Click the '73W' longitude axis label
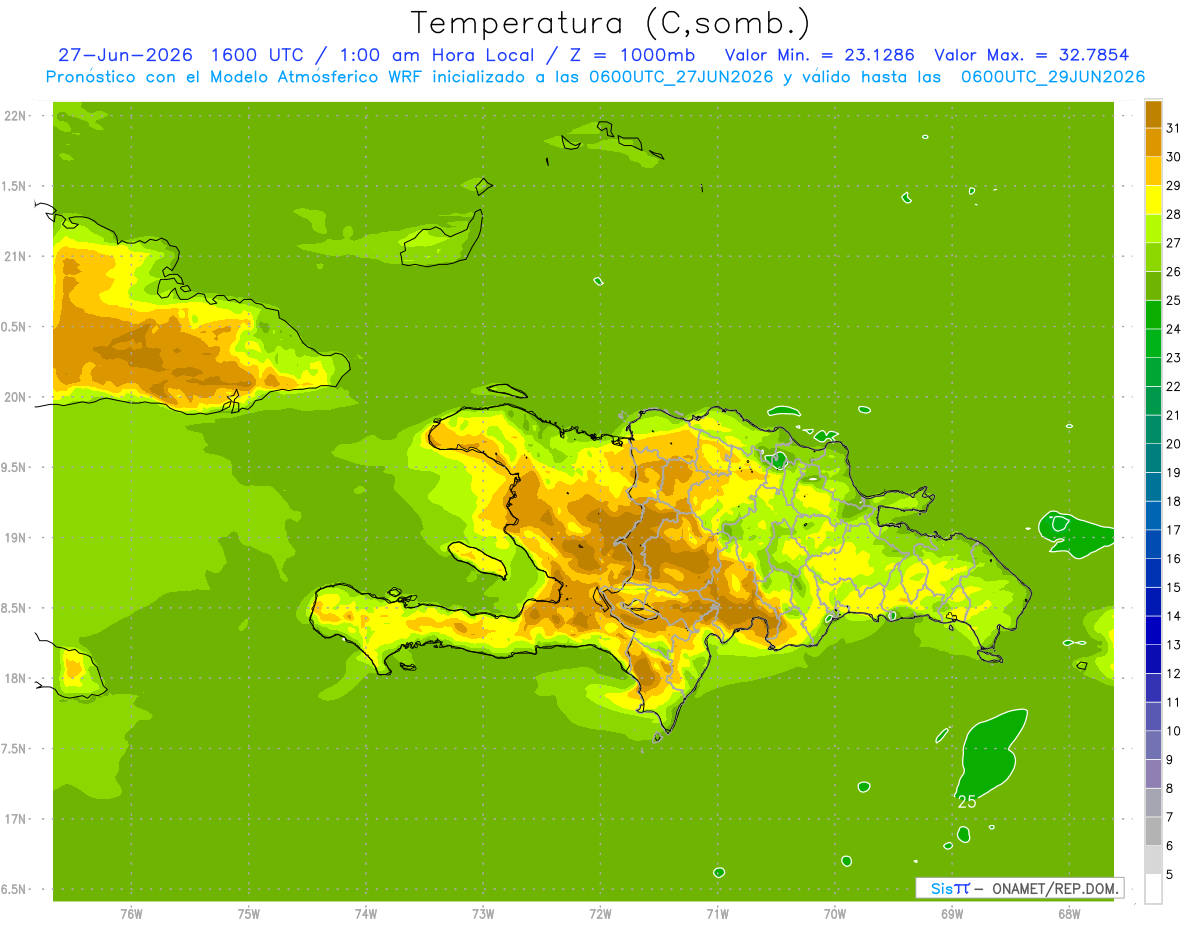Image resolution: width=1200 pixels, height=927 pixels. point(483,914)
